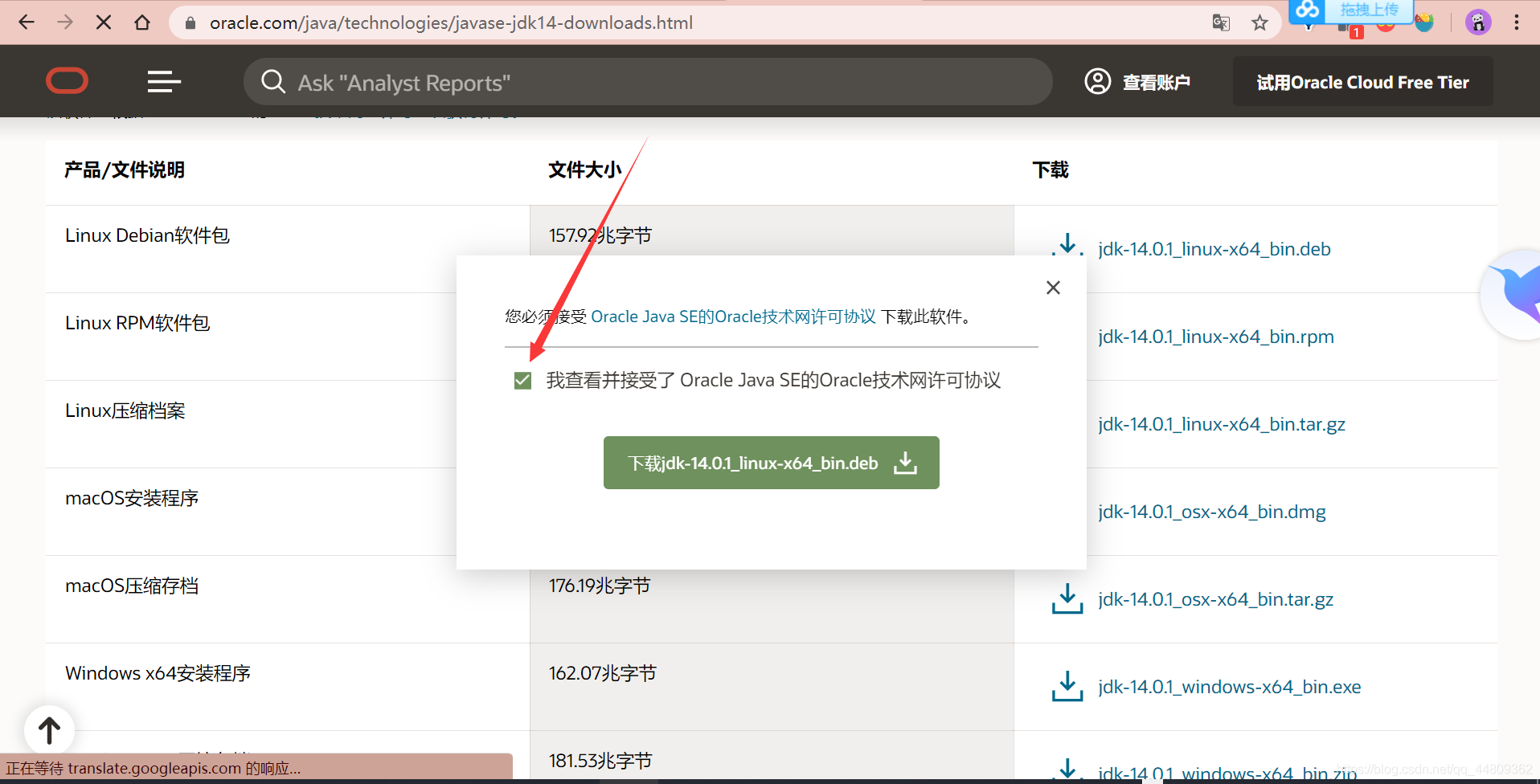Viewport: 1540px width, 784px height.
Task: Click the Oracle logo
Action: pos(68,81)
